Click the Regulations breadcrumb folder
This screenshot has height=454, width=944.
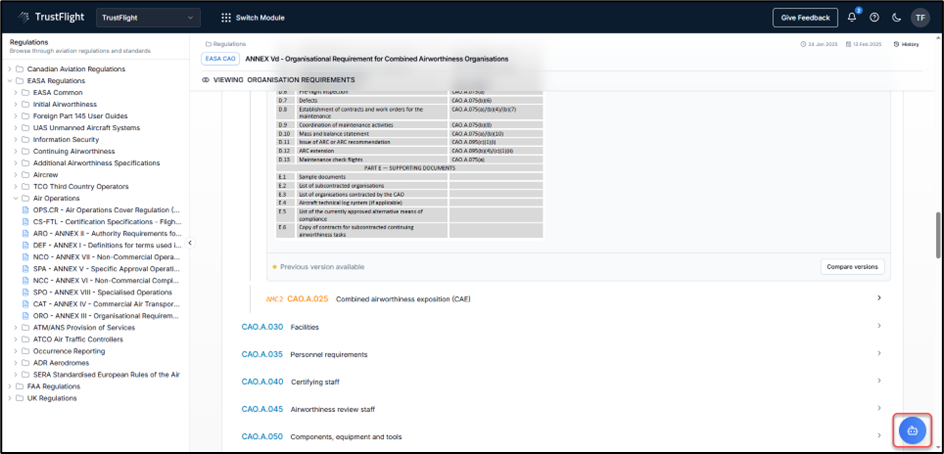(x=229, y=44)
